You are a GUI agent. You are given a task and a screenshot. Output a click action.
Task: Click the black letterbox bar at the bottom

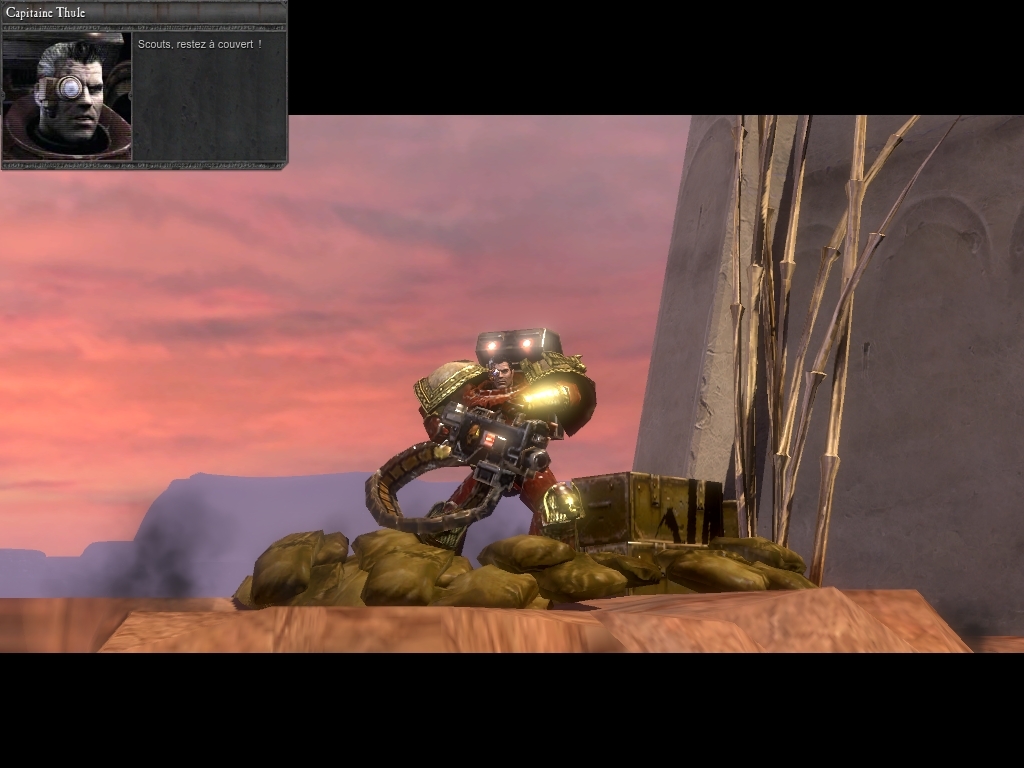tap(512, 712)
